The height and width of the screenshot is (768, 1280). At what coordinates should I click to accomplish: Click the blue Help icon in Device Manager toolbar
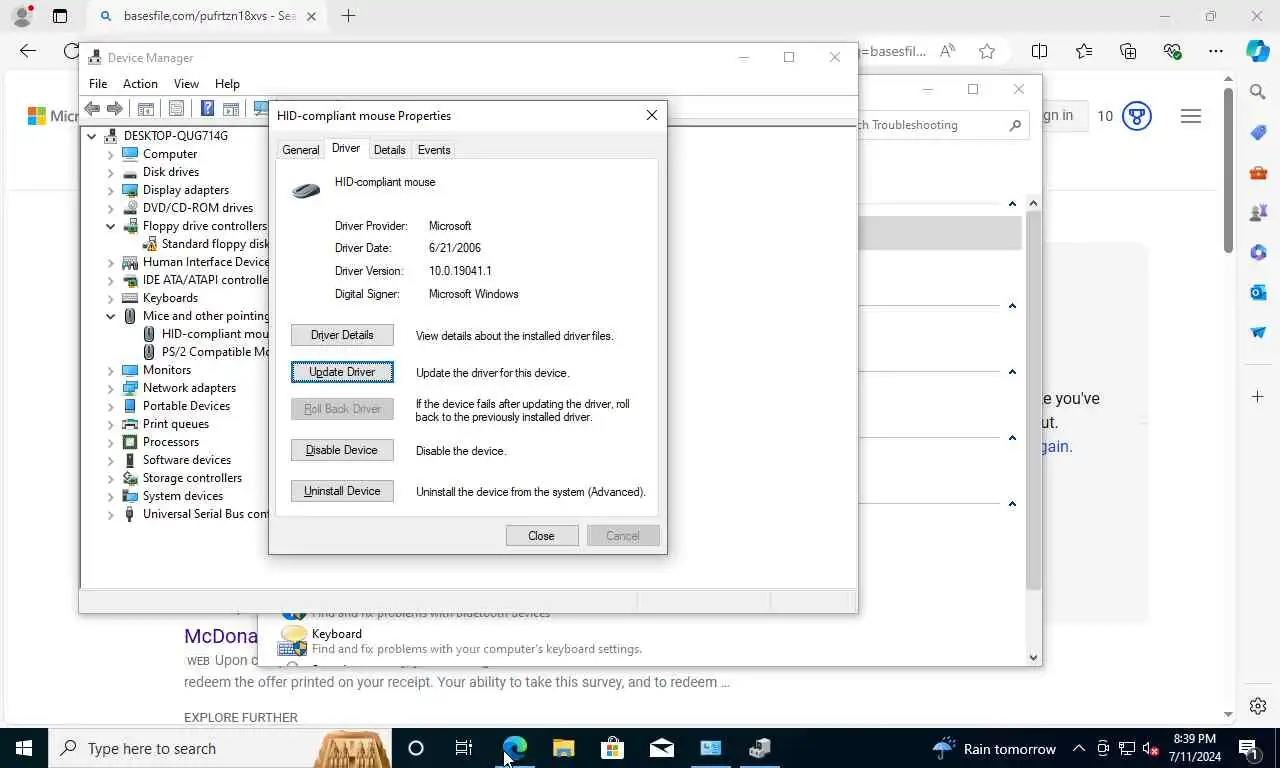pyautogui.click(x=207, y=109)
